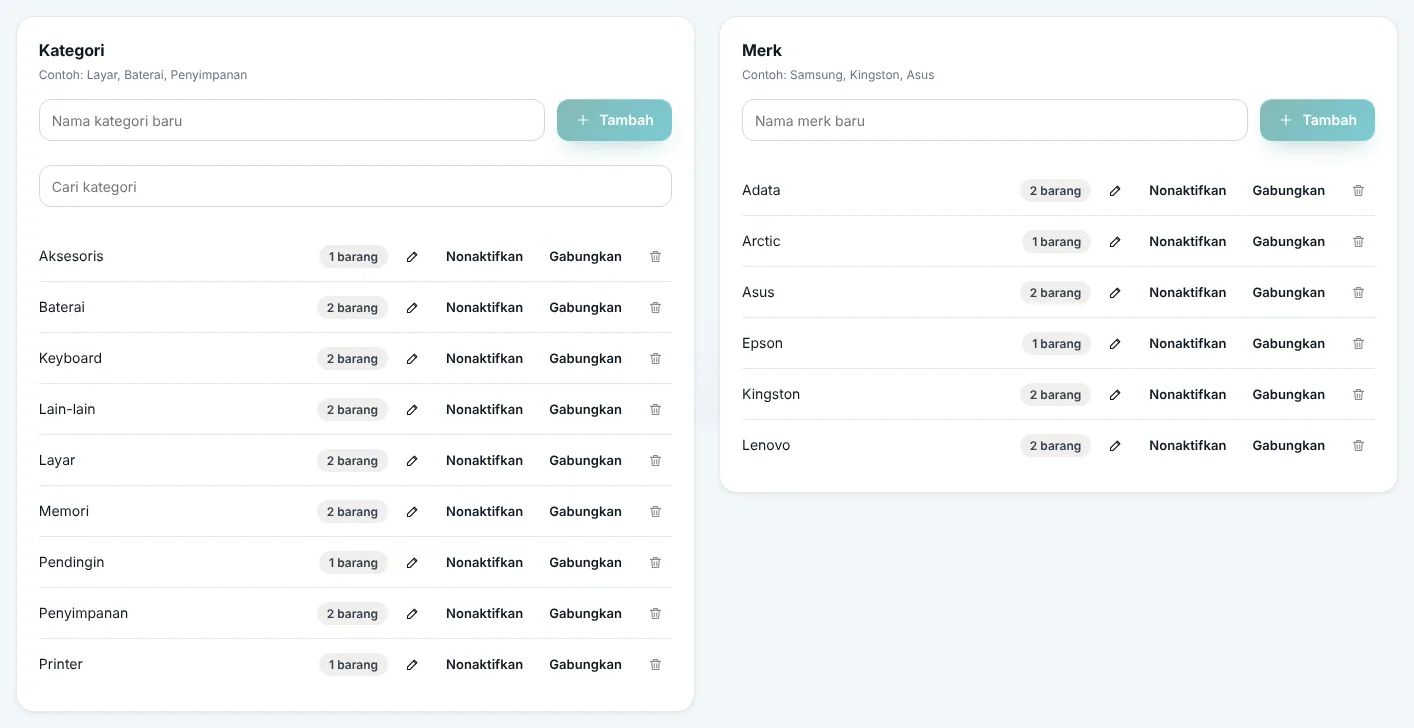Edit the Kingston brand
Screen dimensions: 1414x728
pyautogui.click(x=1115, y=395)
